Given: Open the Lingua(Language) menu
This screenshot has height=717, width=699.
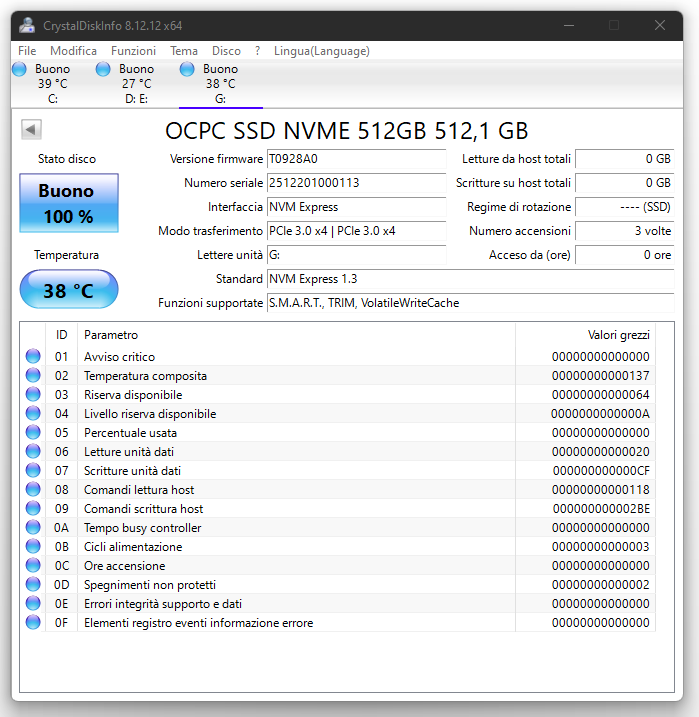Looking at the screenshot, I should click(x=322, y=51).
